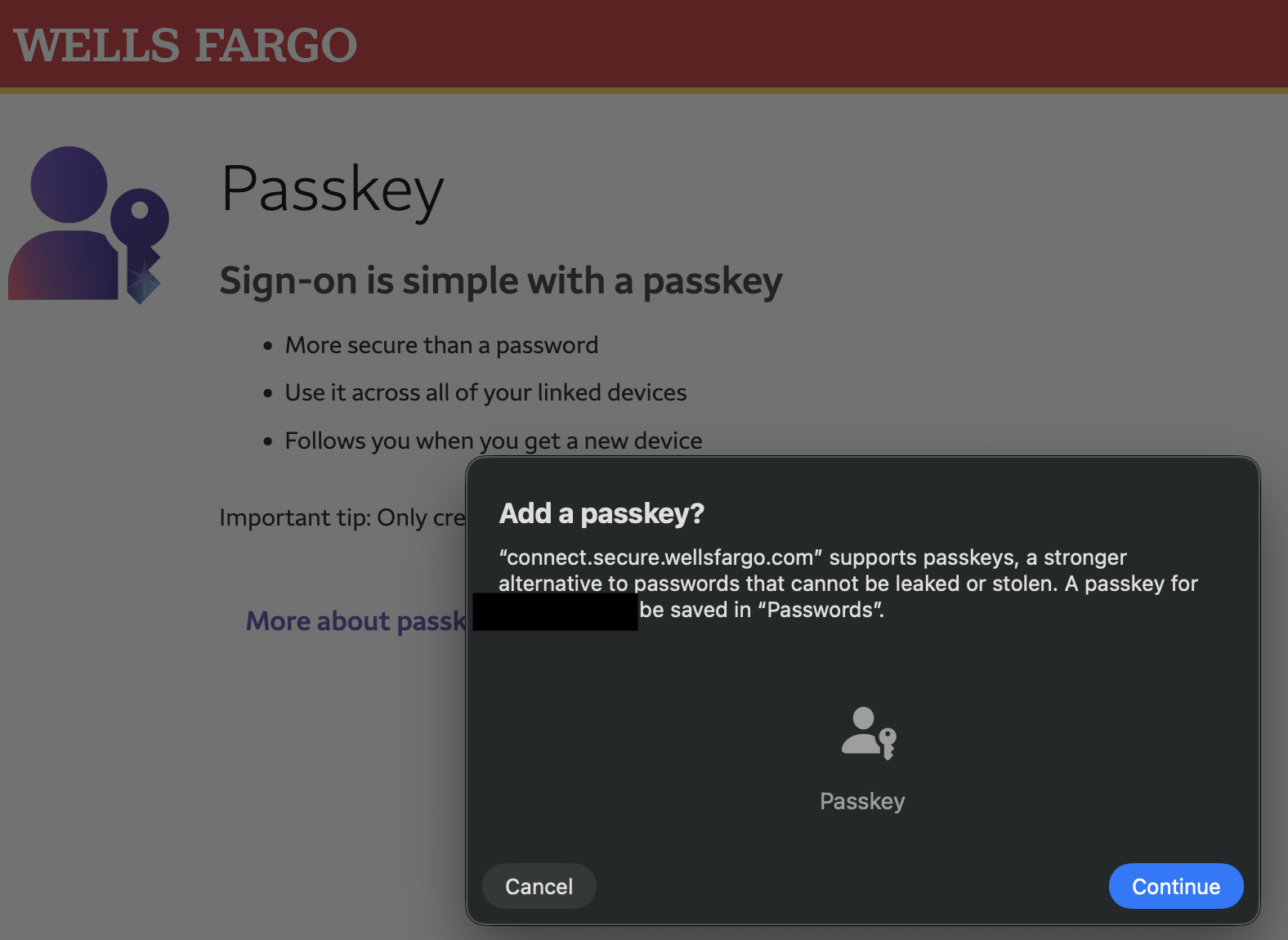Click the Passkey page title
The width and height of the screenshot is (1288, 940).
click(x=332, y=189)
